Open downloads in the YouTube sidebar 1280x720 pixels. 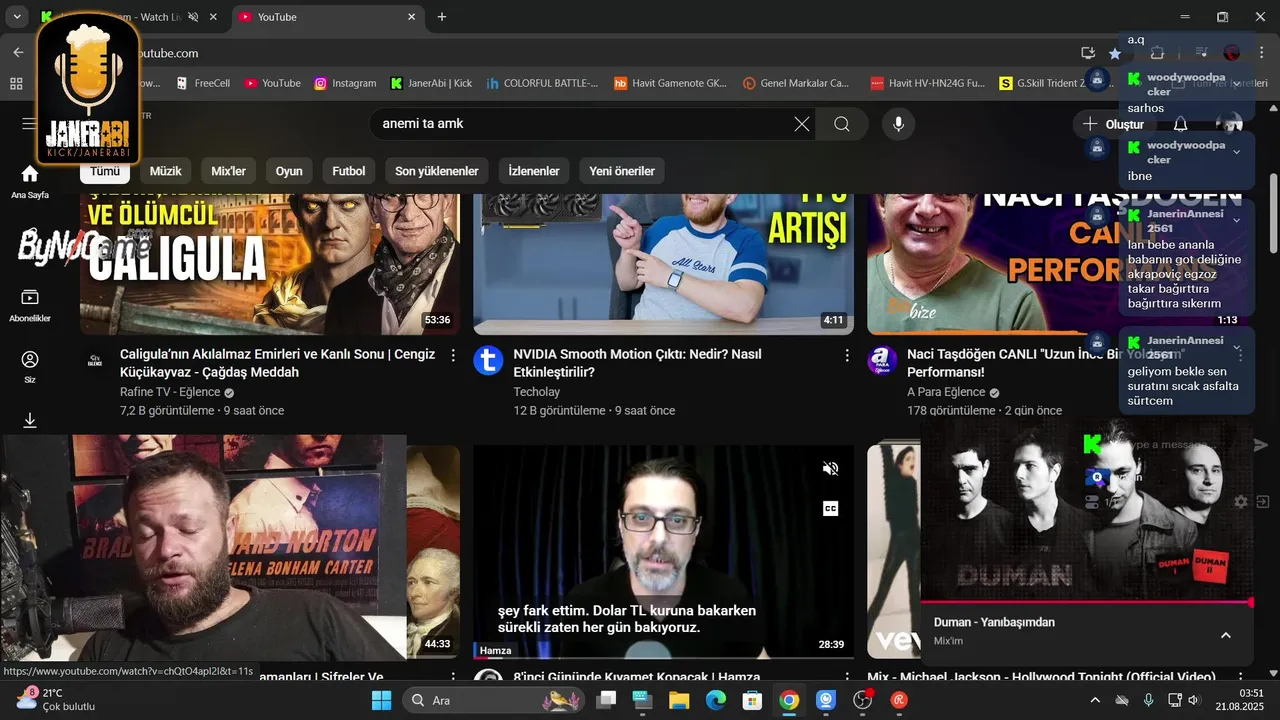30,421
